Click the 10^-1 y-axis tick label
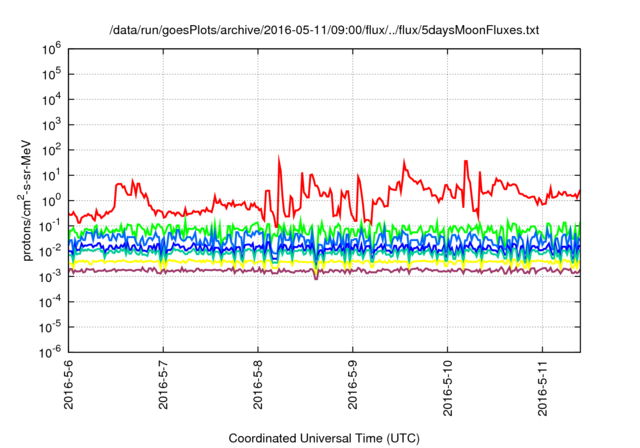Viewport: 640px width, 448px height. click(51, 226)
